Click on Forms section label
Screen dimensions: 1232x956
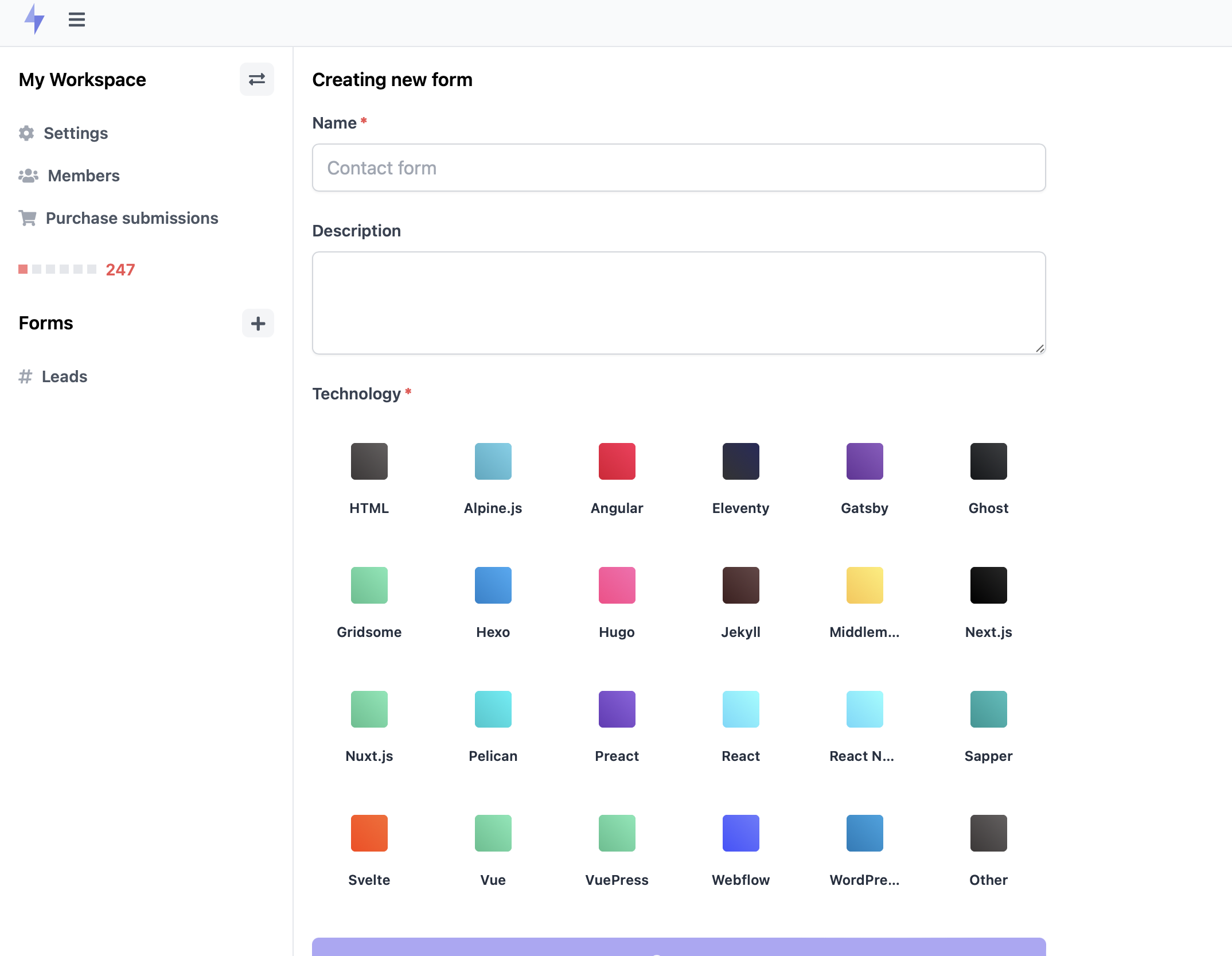pyautogui.click(x=46, y=322)
